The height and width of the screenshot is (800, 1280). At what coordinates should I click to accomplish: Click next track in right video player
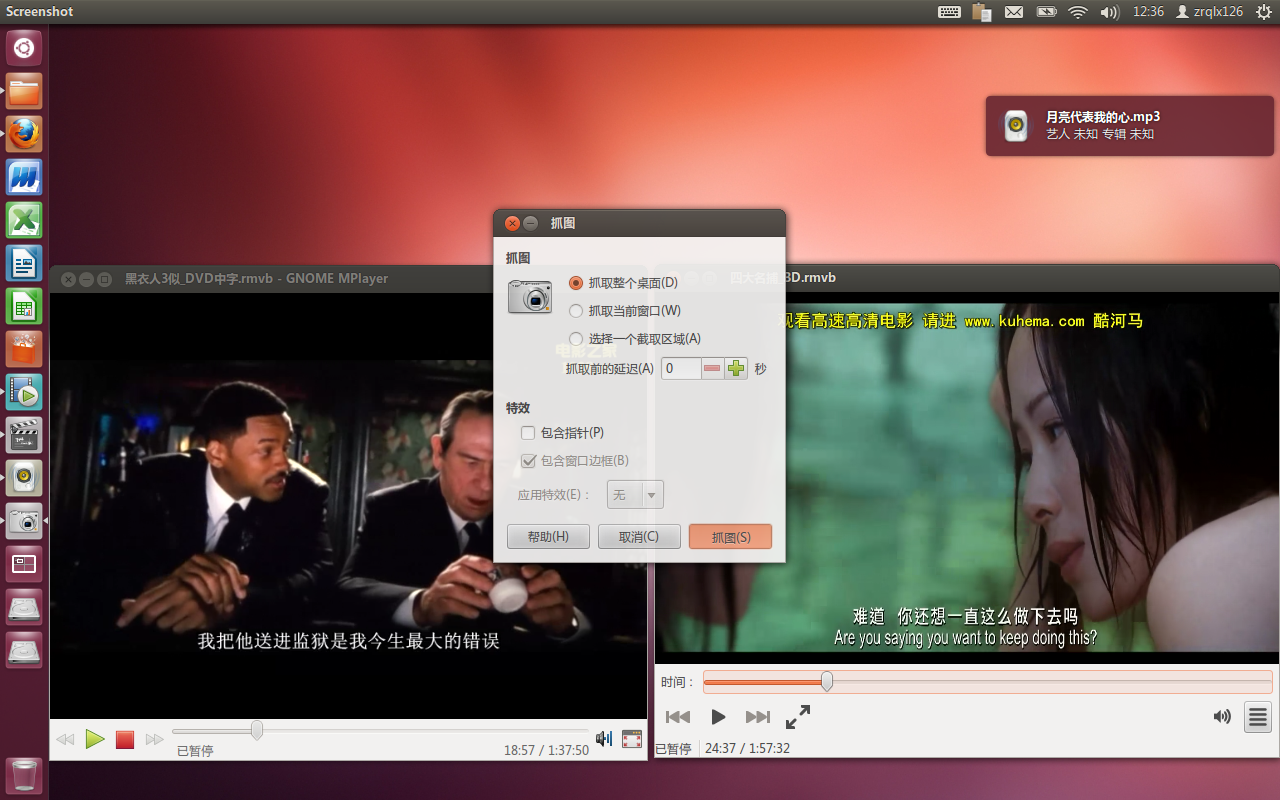(758, 717)
